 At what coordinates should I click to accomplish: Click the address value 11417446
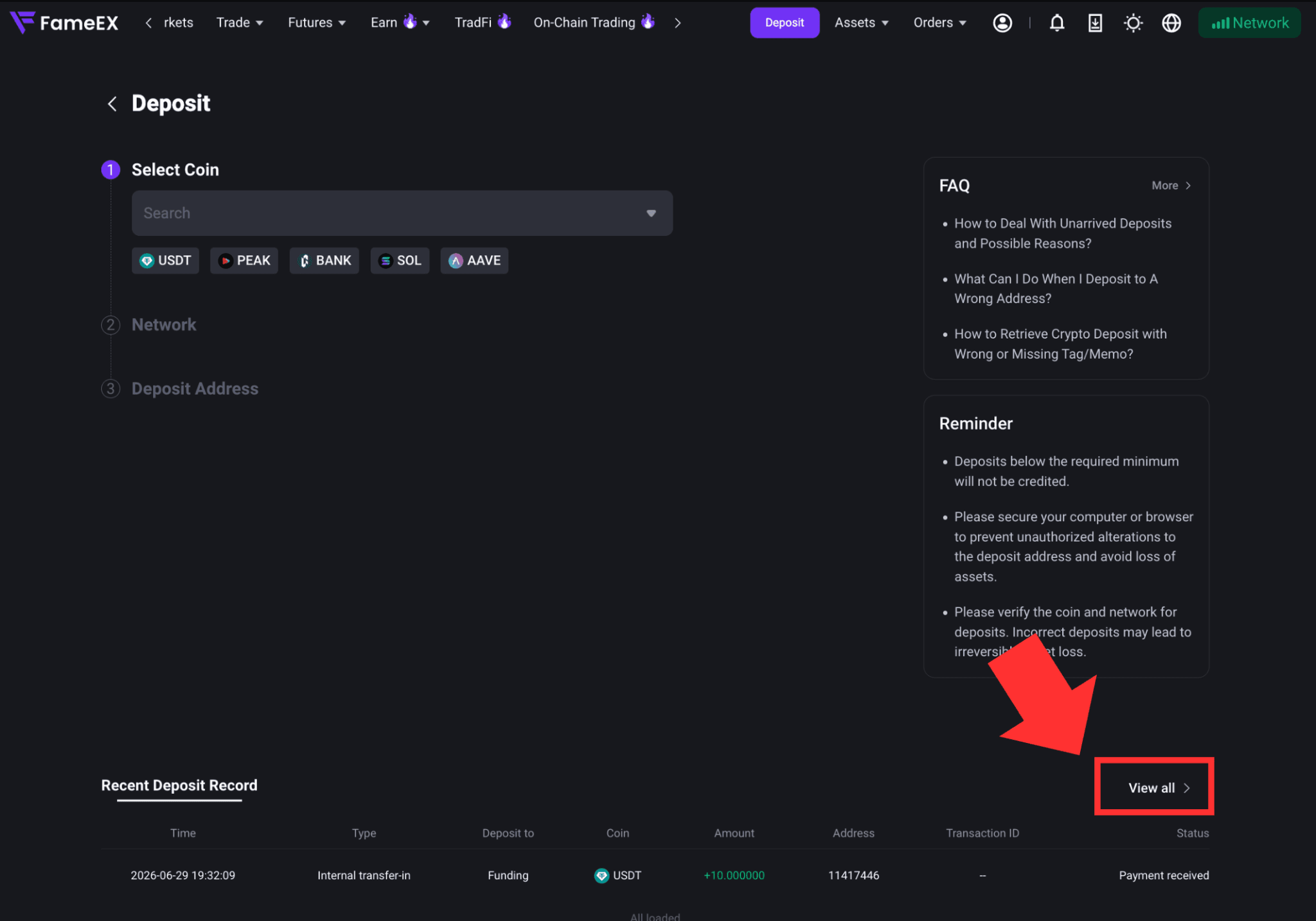[x=853, y=875]
